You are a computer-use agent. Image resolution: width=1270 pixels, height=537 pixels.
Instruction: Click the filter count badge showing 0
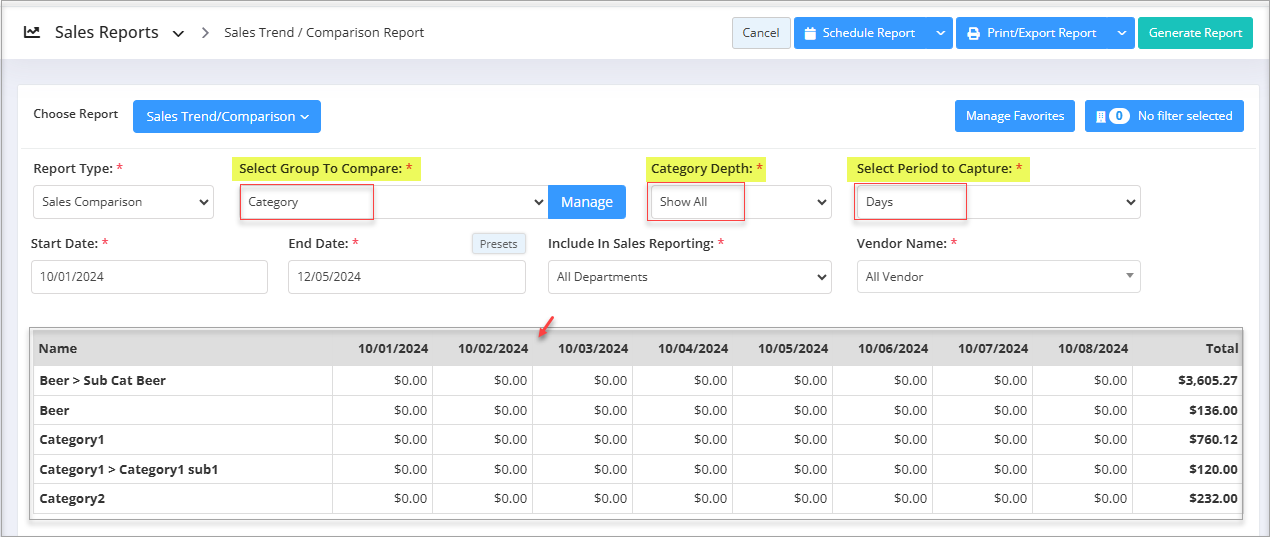click(x=1119, y=116)
